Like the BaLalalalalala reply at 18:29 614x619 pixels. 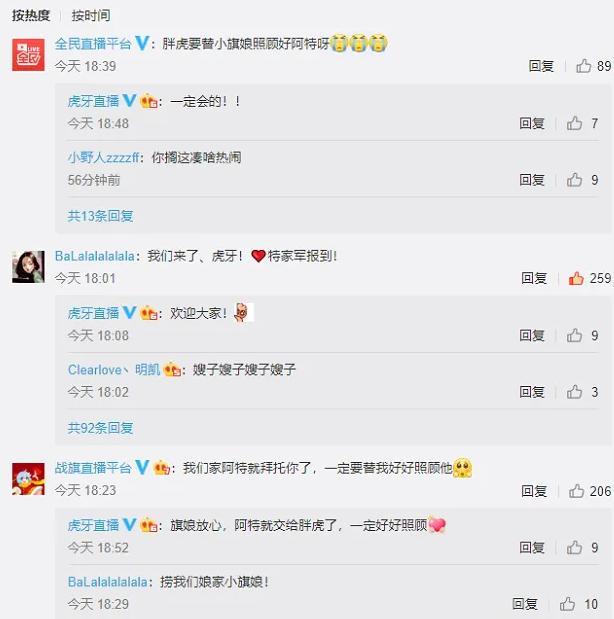(x=567, y=604)
